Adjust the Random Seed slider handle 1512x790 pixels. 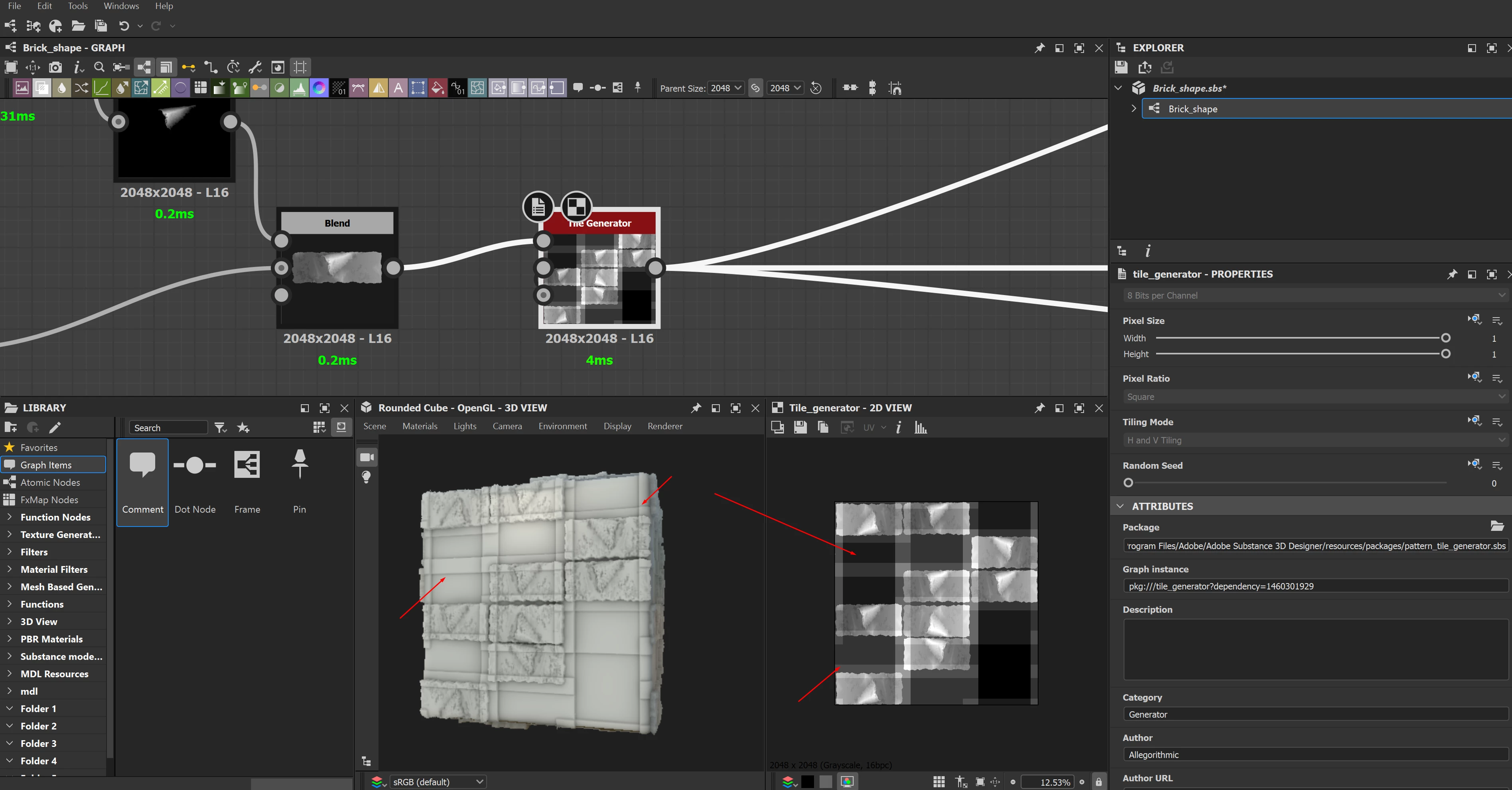tap(1128, 483)
